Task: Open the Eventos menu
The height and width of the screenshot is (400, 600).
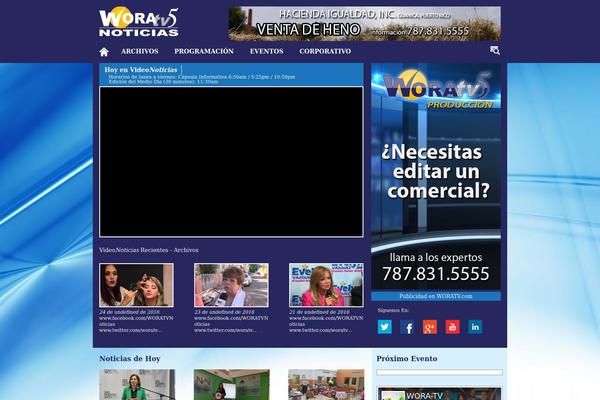Action: point(267,51)
